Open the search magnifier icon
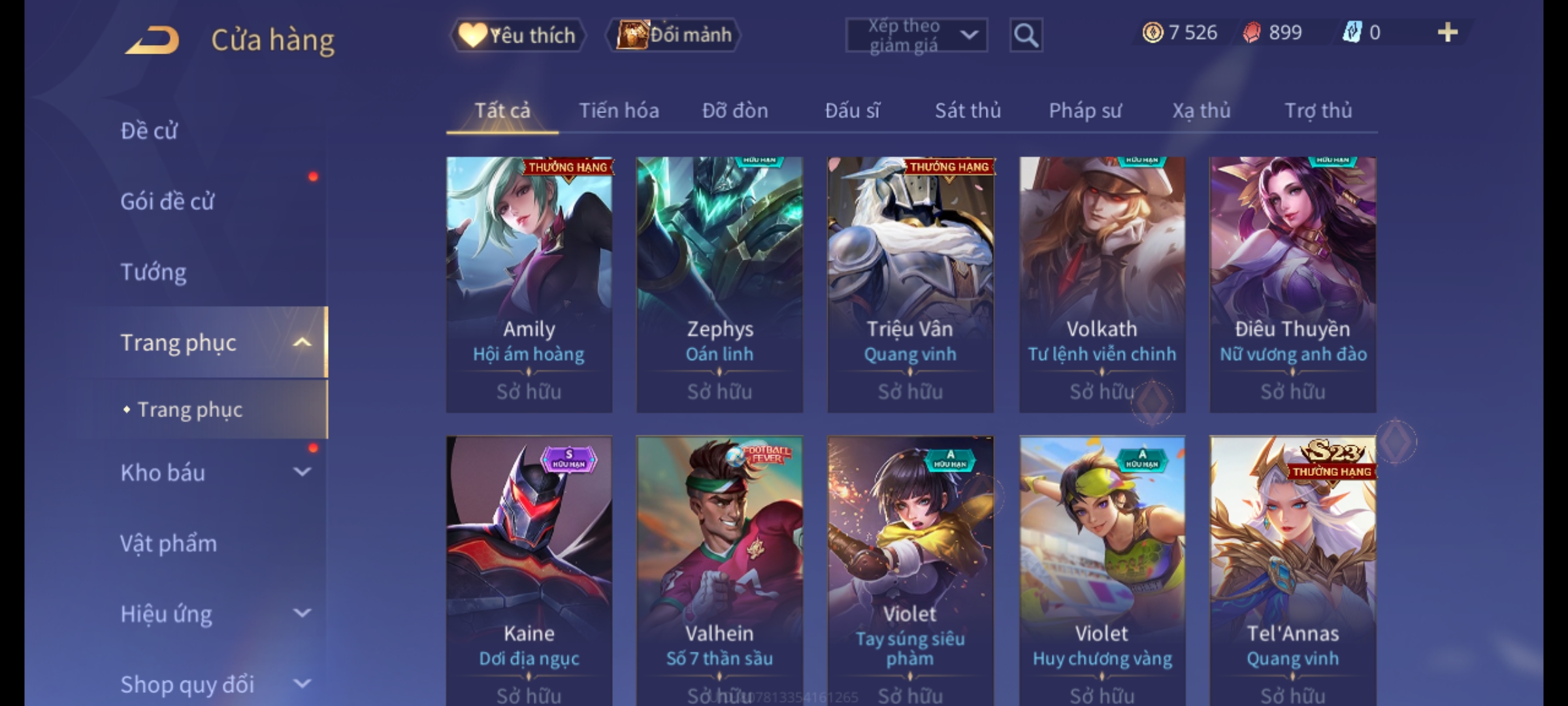The height and width of the screenshot is (706, 1568). click(1026, 35)
